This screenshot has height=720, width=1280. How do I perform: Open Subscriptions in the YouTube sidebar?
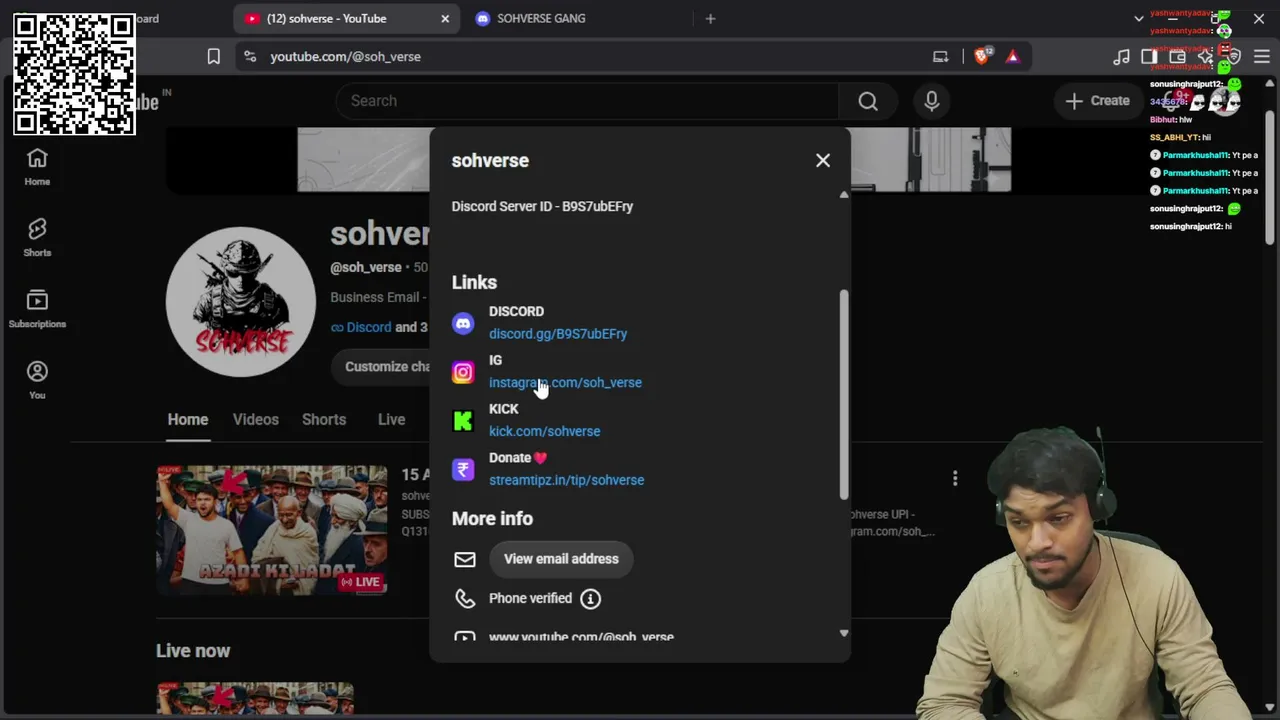pos(37,309)
